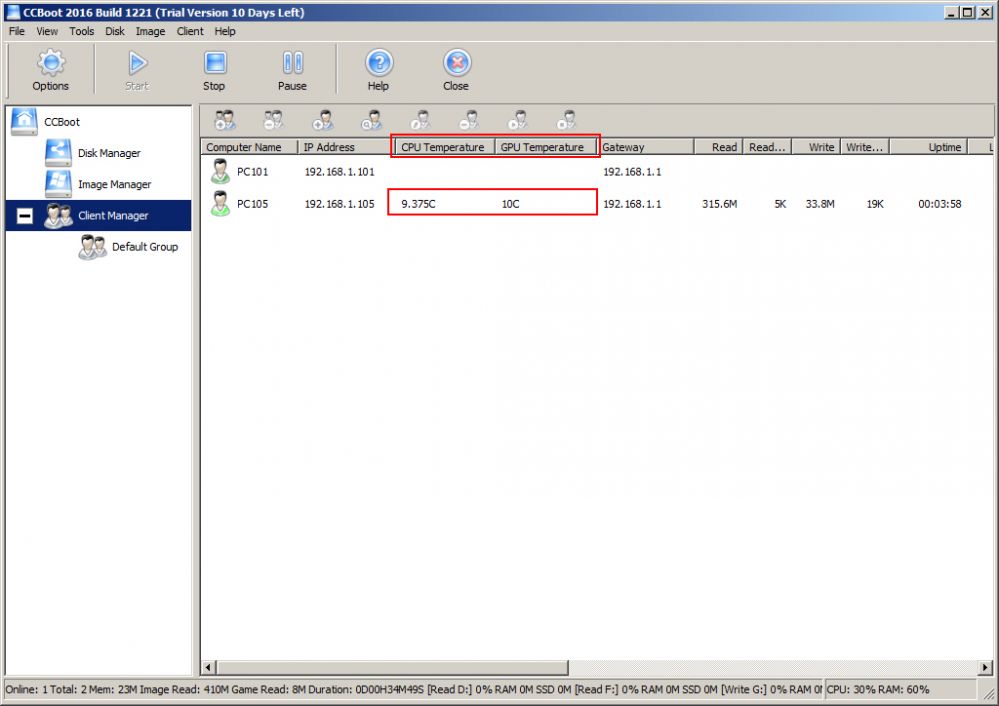The width and height of the screenshot is (999, 706).
Task: Click the Wake Client play icon
Action: coord(518,120)
